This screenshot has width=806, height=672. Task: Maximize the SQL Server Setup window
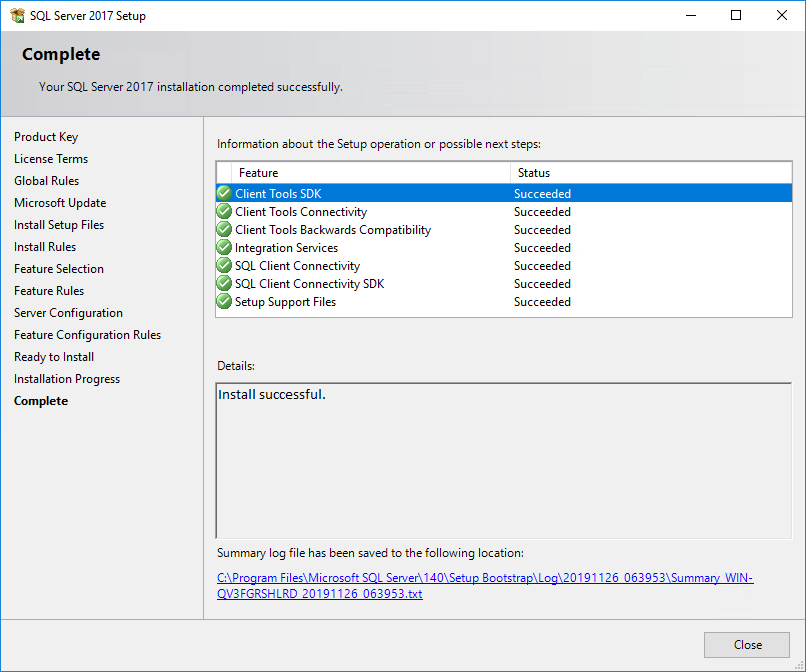click(x=736, y=15)
